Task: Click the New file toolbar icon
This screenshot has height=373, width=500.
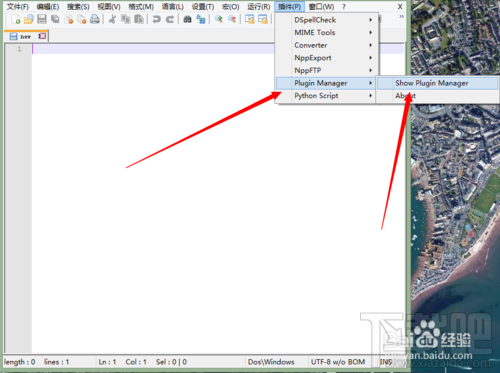Action: (x=16, y=19)
